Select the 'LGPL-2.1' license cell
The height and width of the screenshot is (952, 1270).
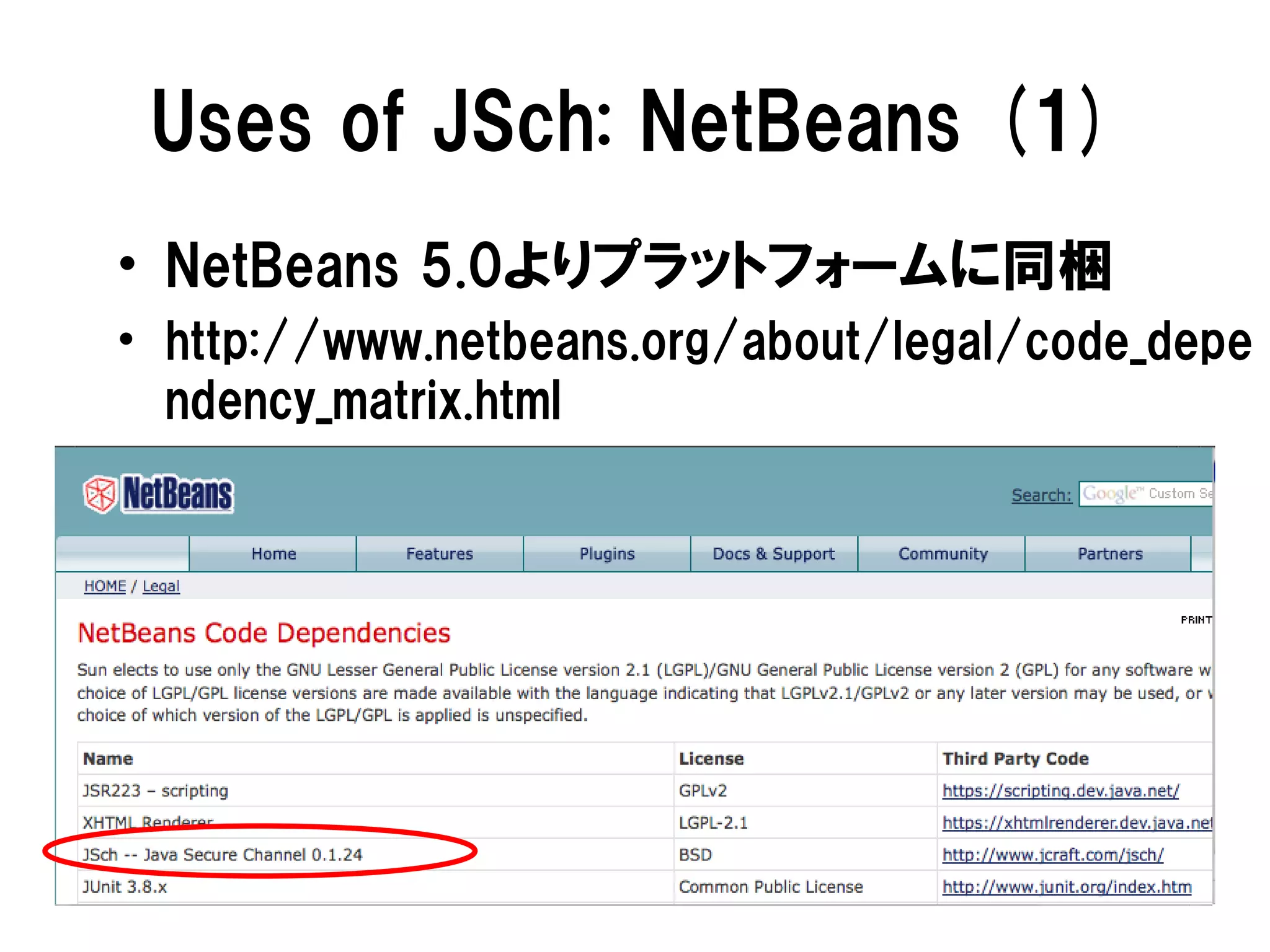coord(806,823)
